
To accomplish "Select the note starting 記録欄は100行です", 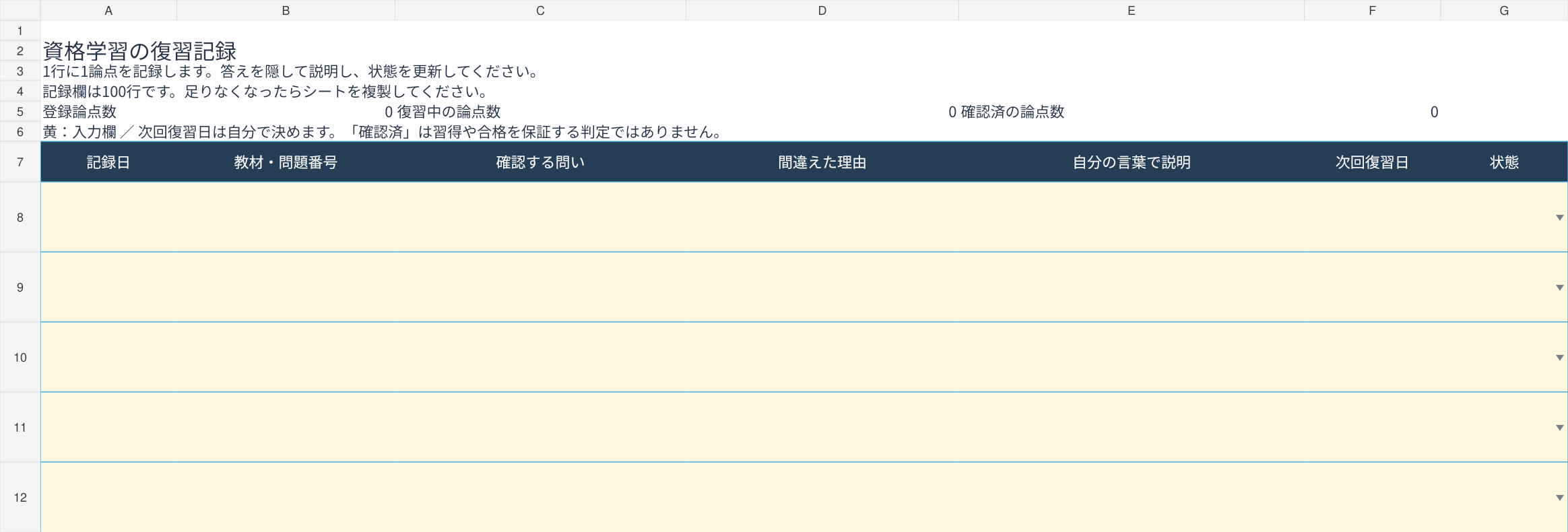I will click(265, 92).
